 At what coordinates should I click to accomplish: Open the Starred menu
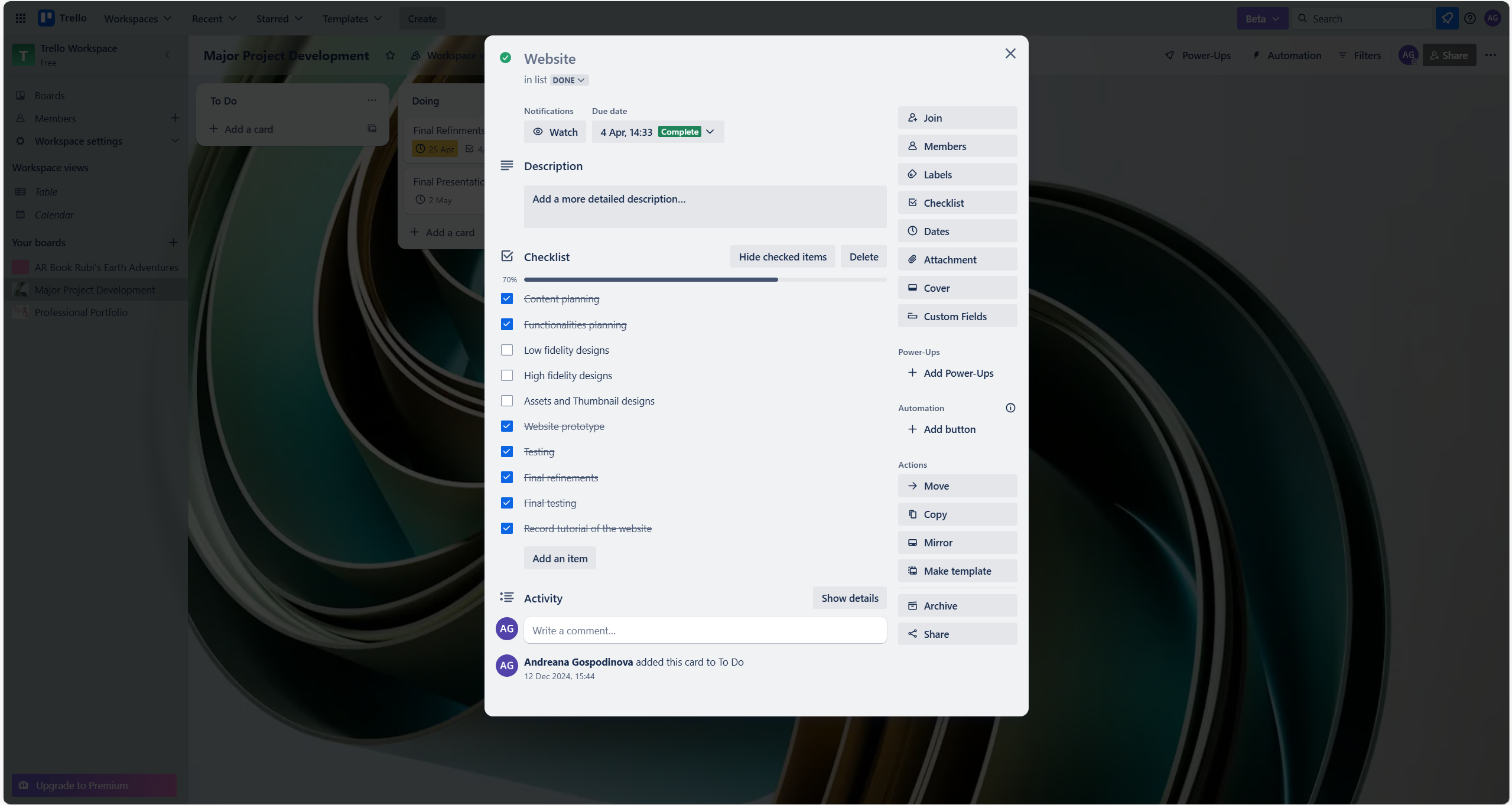point(279,19)
